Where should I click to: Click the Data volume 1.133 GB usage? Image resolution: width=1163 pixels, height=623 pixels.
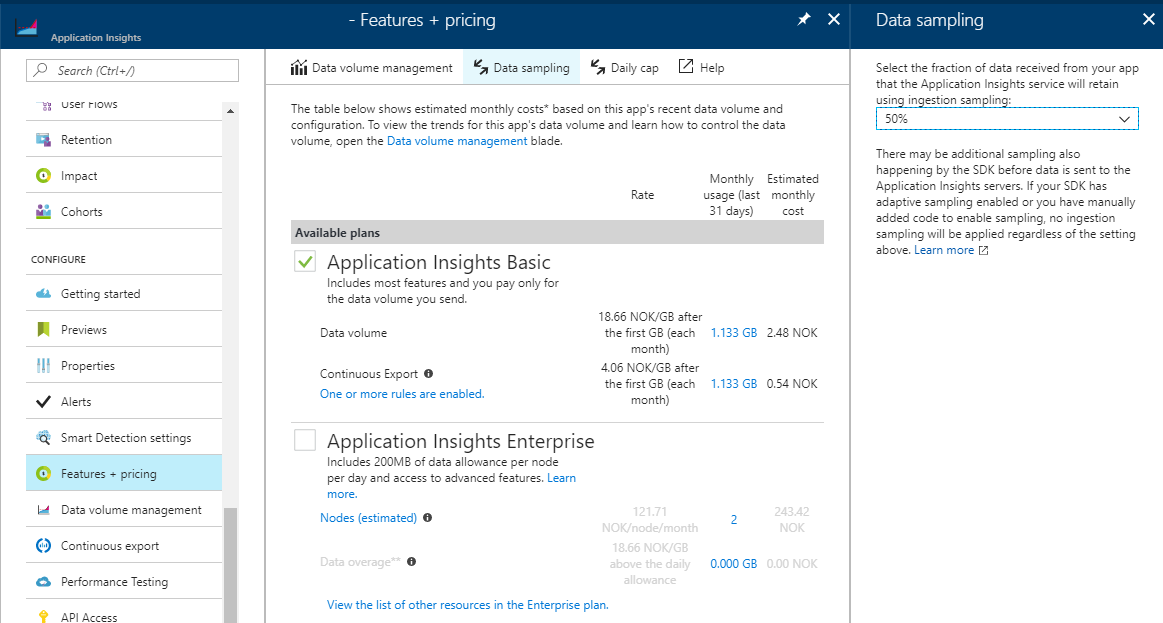734,333
